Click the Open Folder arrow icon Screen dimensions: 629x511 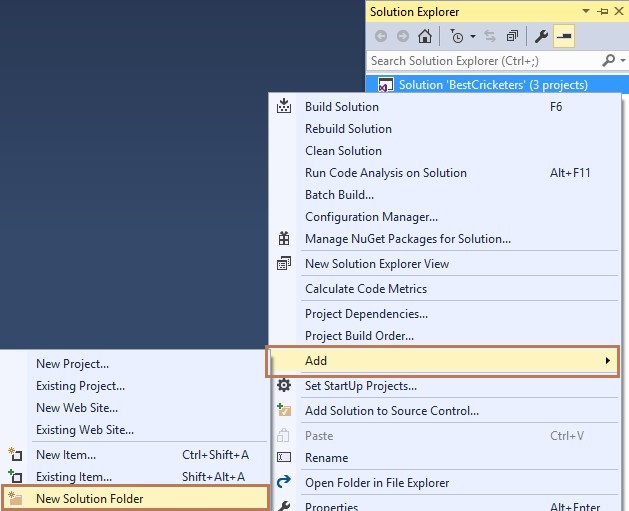284,482
